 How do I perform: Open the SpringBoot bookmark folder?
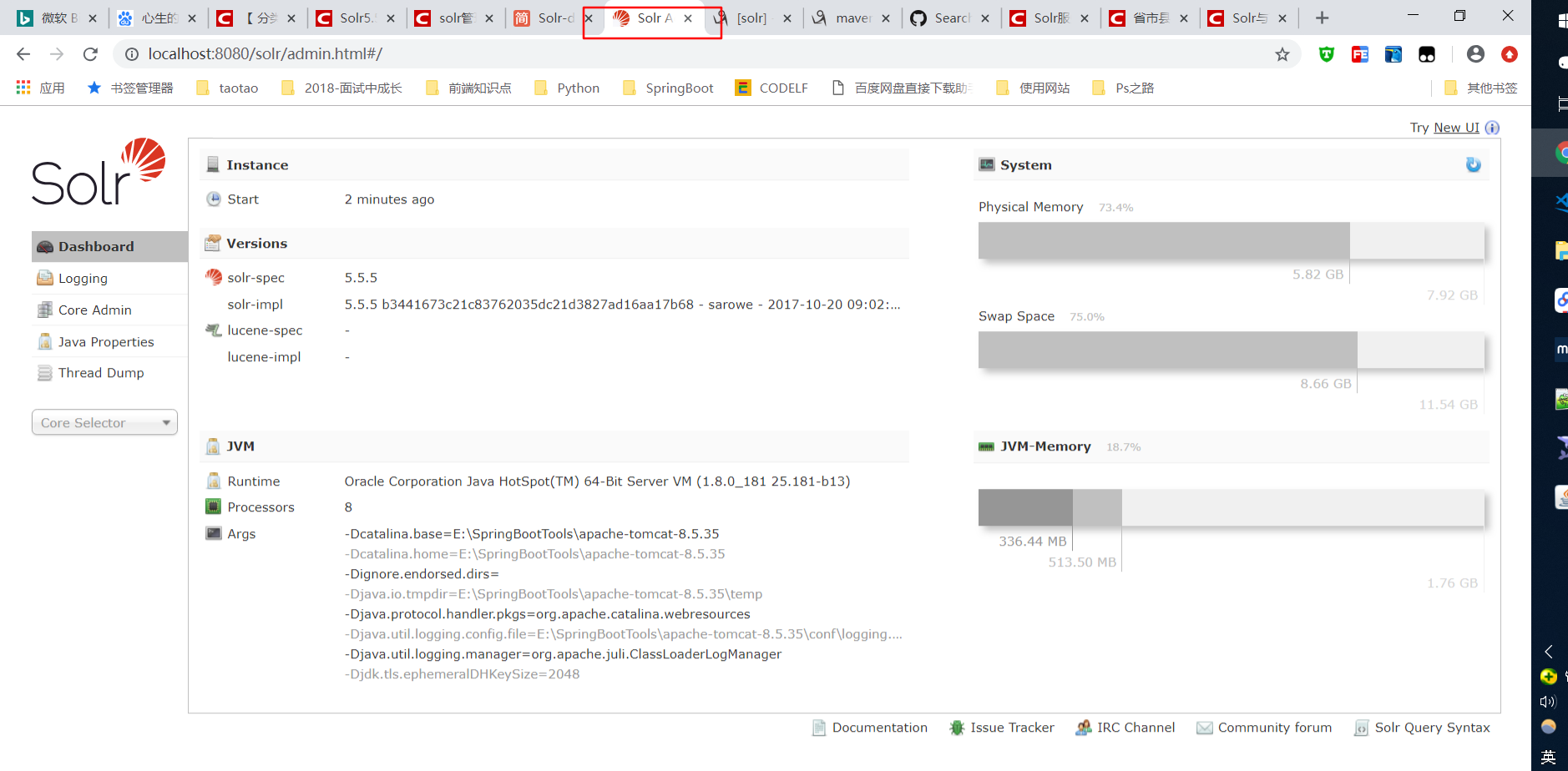point(668,88)
